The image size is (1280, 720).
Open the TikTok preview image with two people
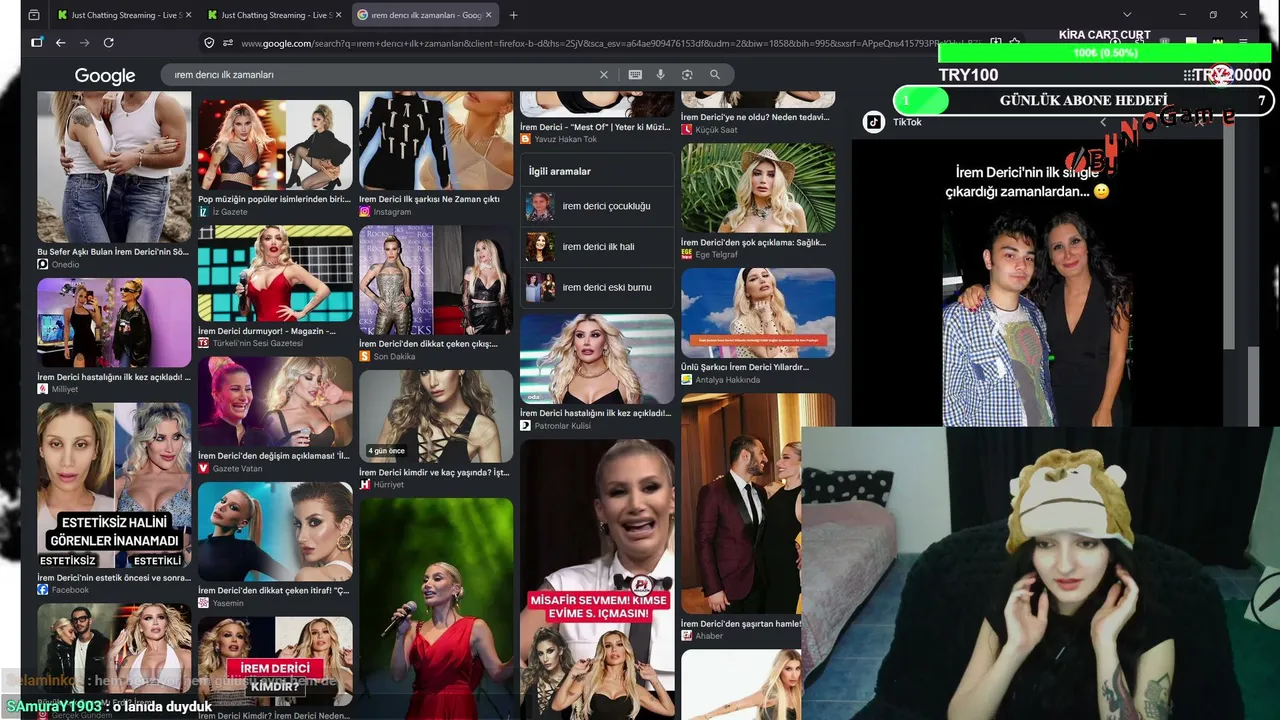coord(1037,285)
